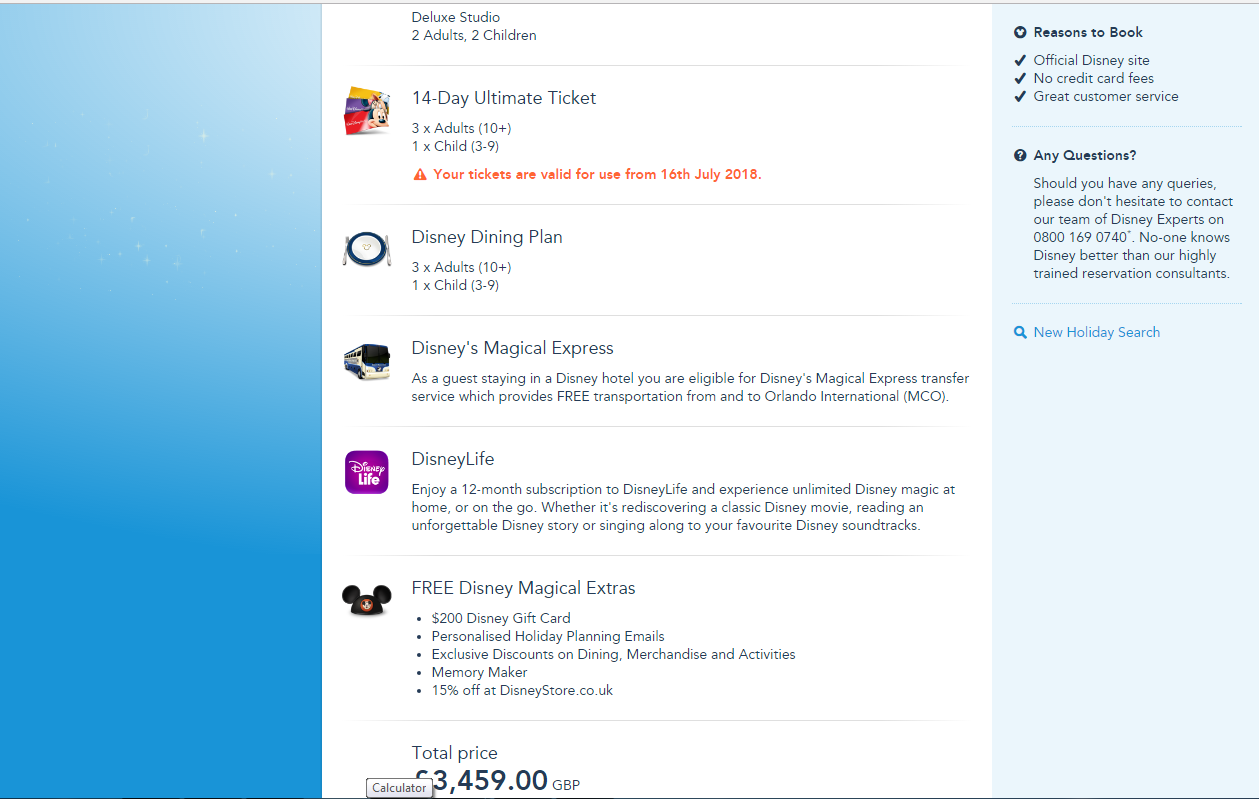
Task: Open the New Holiday Search link
Action: pos(1096,332)
